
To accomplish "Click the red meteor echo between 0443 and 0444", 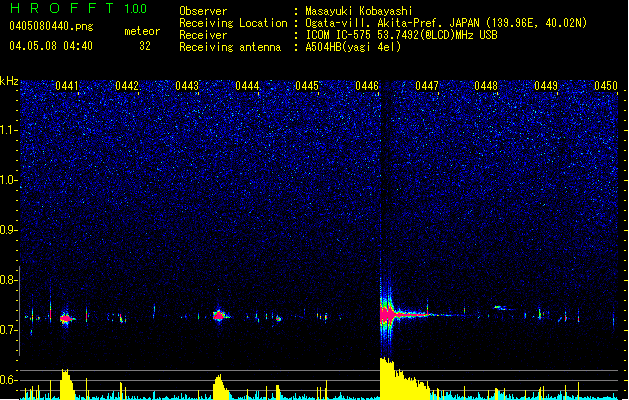I will tap(218, 315).
